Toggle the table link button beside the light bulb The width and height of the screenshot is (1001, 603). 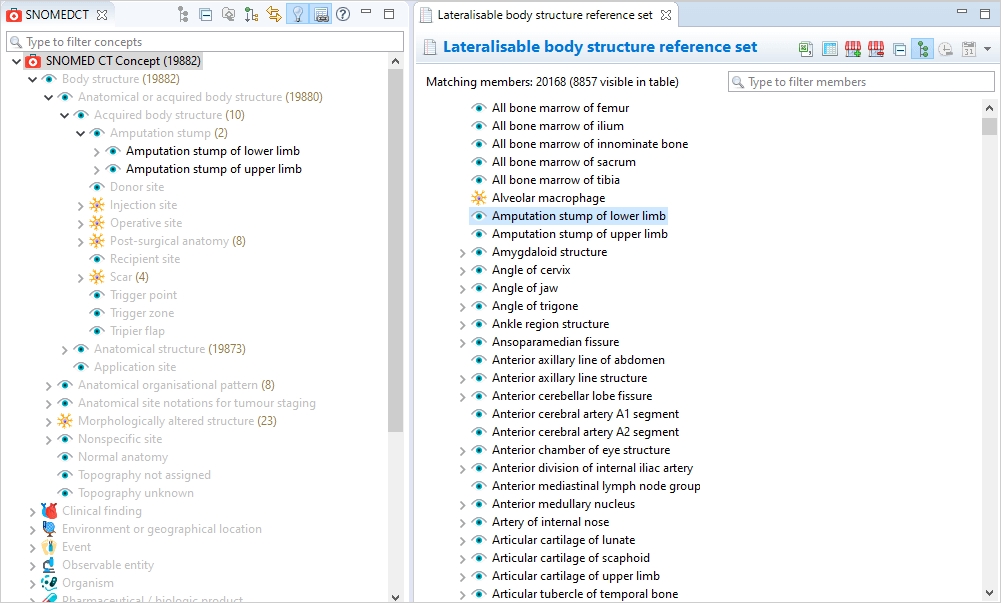[x=320, y=14]
